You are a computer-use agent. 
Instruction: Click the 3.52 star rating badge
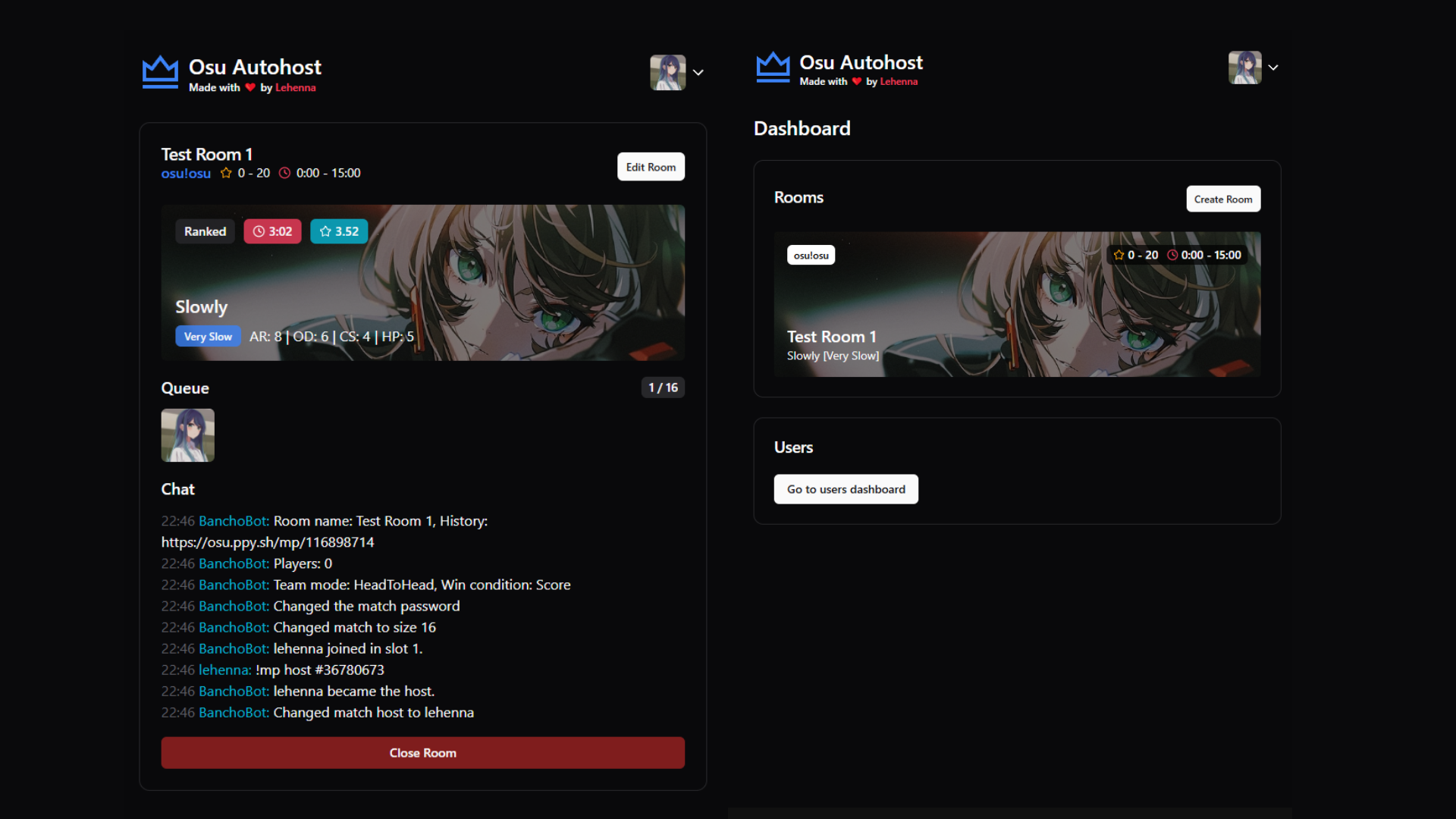339,231
